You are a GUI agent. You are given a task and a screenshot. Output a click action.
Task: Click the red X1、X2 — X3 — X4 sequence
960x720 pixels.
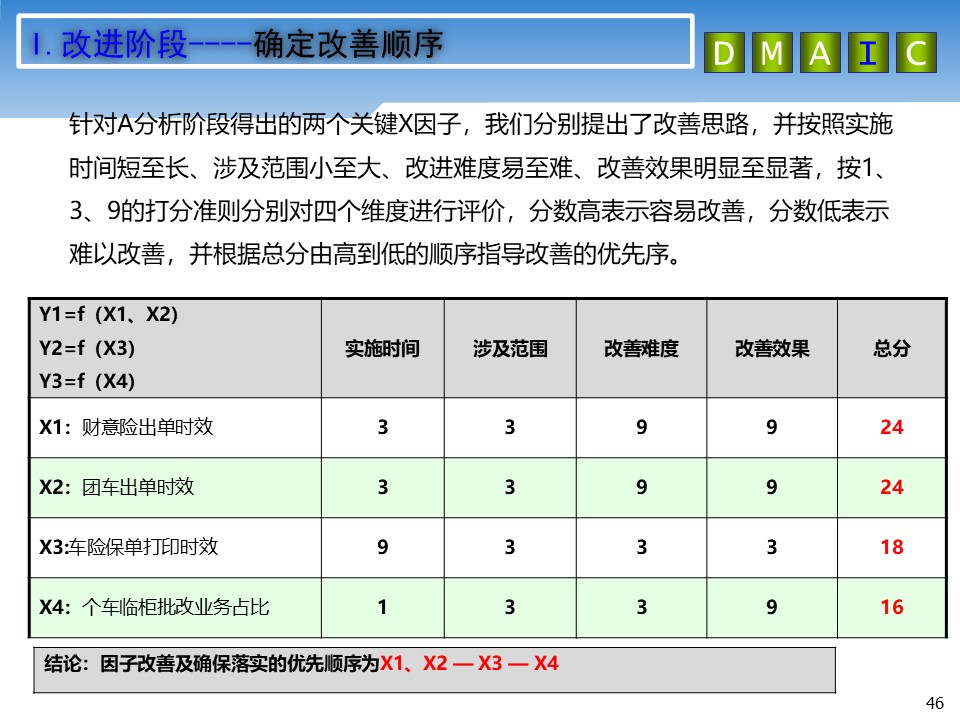tap(470, 663)
